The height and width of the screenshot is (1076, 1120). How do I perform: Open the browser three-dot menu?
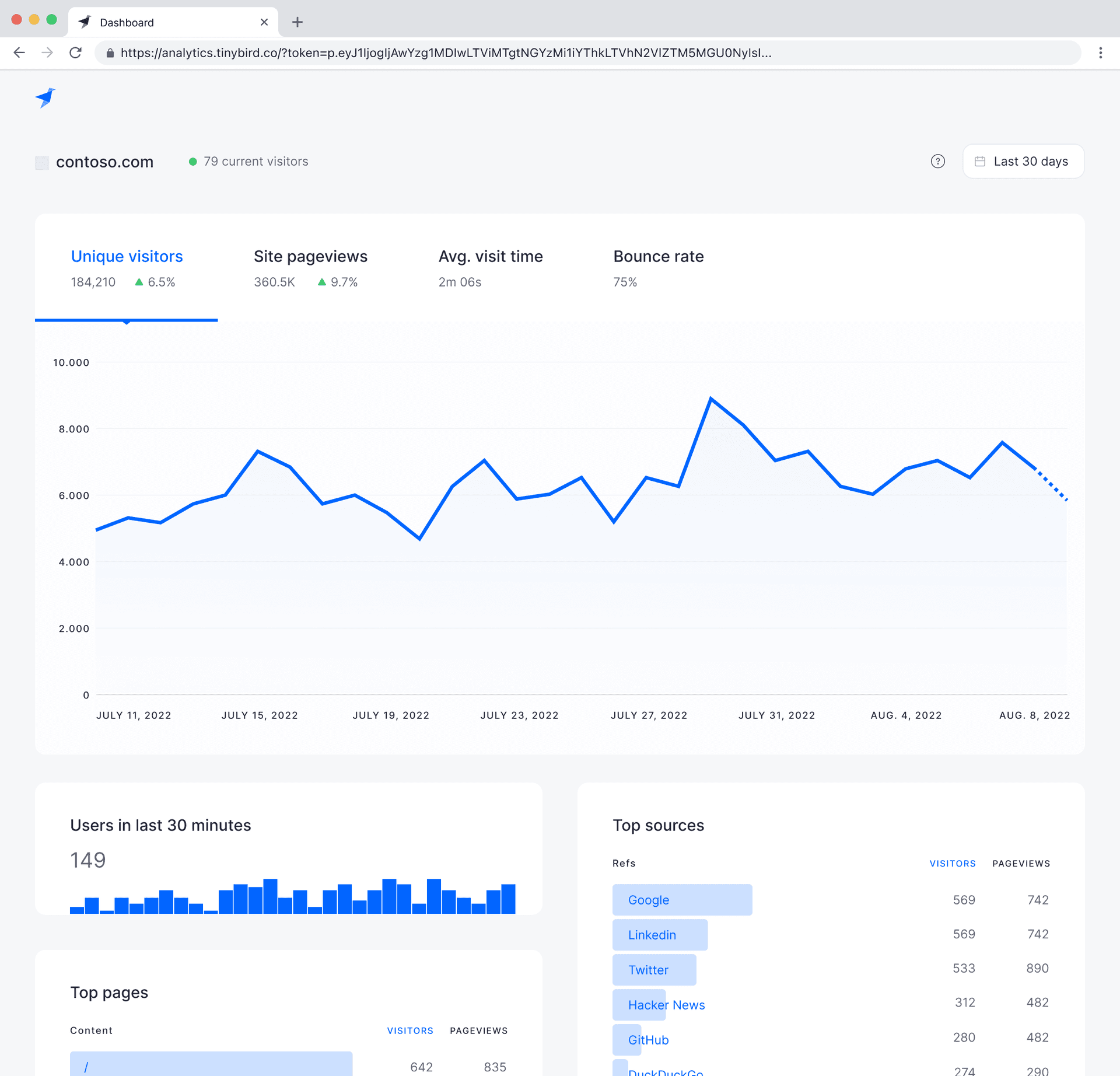(1100, 53)
